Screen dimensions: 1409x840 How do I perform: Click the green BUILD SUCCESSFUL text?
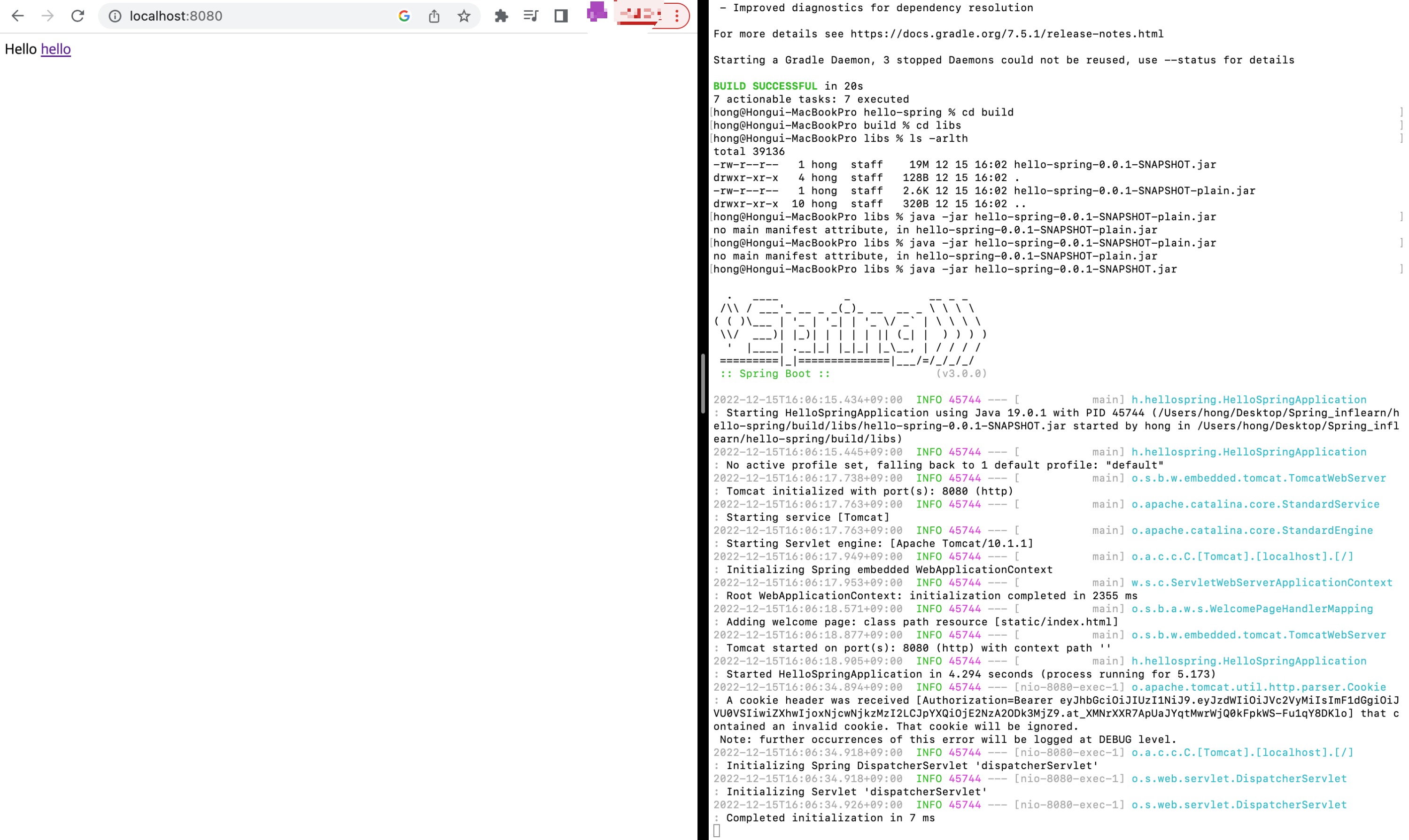click(765, 86)
